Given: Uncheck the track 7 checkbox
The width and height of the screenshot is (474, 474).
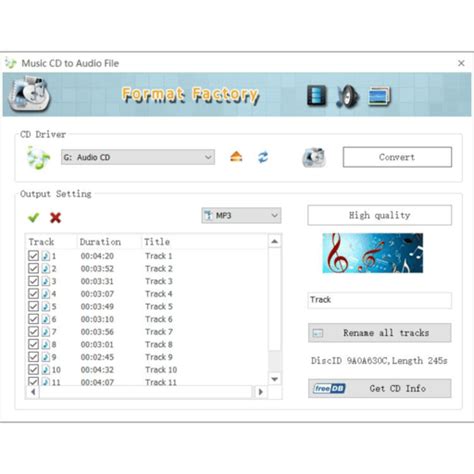Looking at the screenshot, I should pyautogui.click(x=33, y=332).
